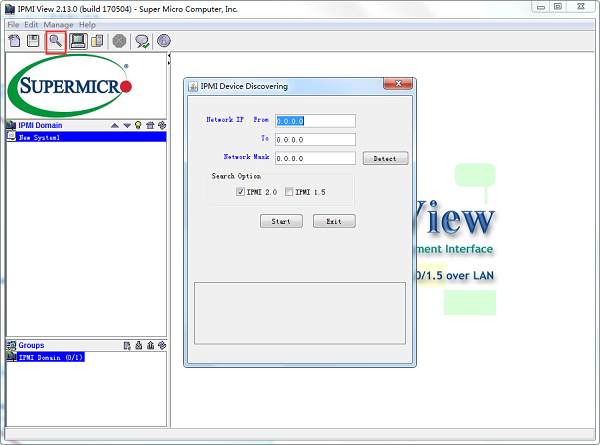600x445 pixels.
Task: Click the New file toolbar icon
Action: coord(15,41)
